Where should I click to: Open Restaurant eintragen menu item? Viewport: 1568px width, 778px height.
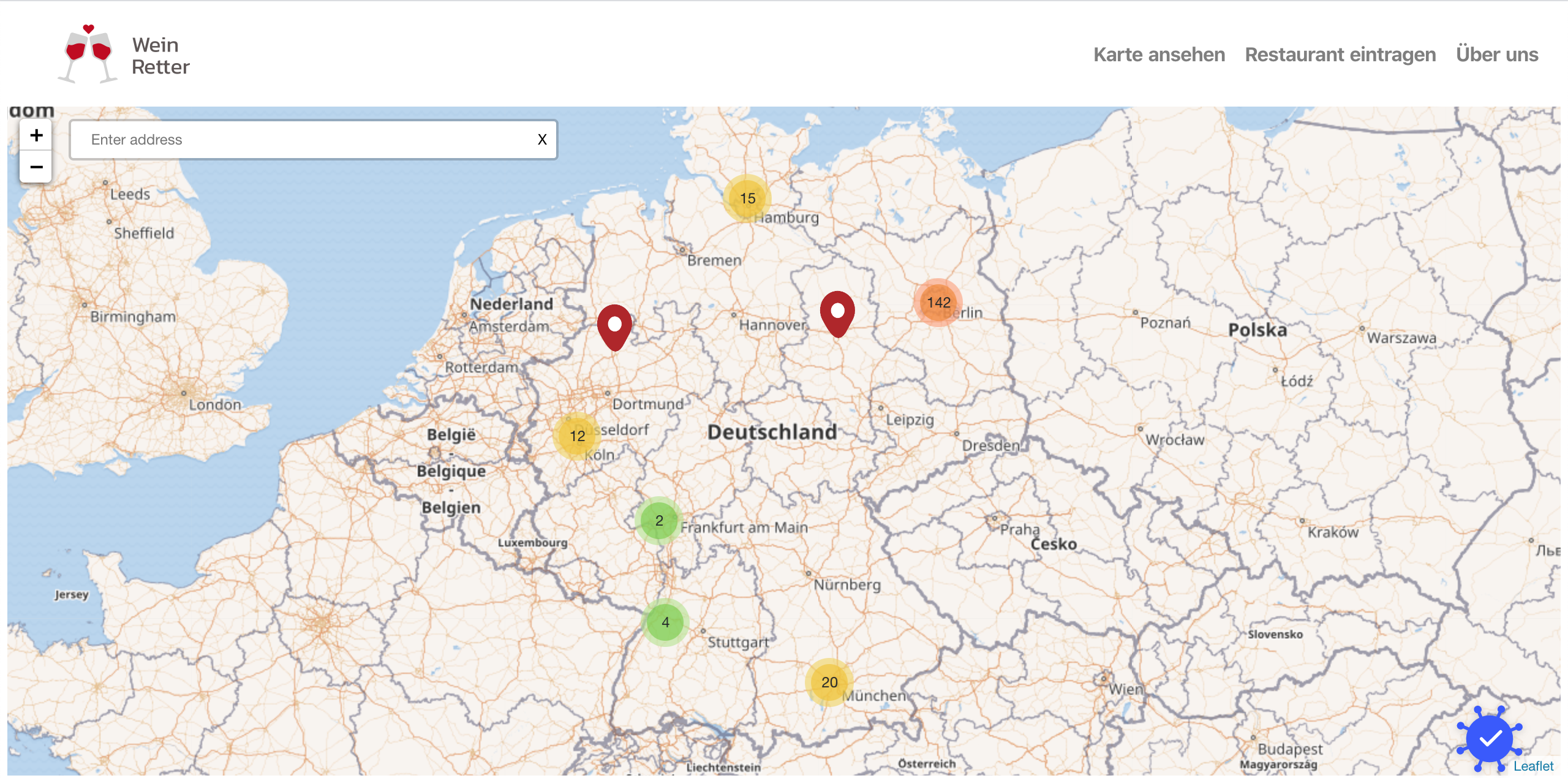coord(1340,55)
